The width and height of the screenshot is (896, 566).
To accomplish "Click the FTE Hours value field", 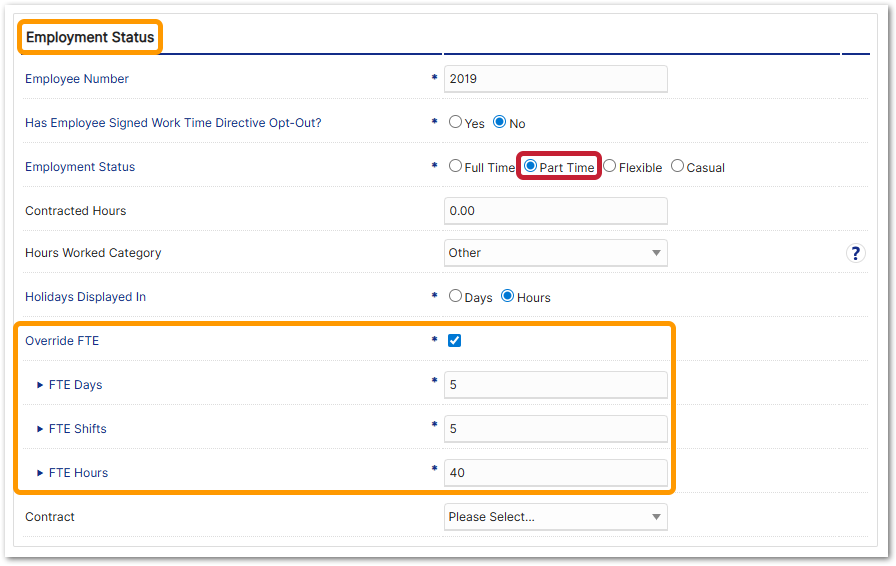I will tap(555, 473).
